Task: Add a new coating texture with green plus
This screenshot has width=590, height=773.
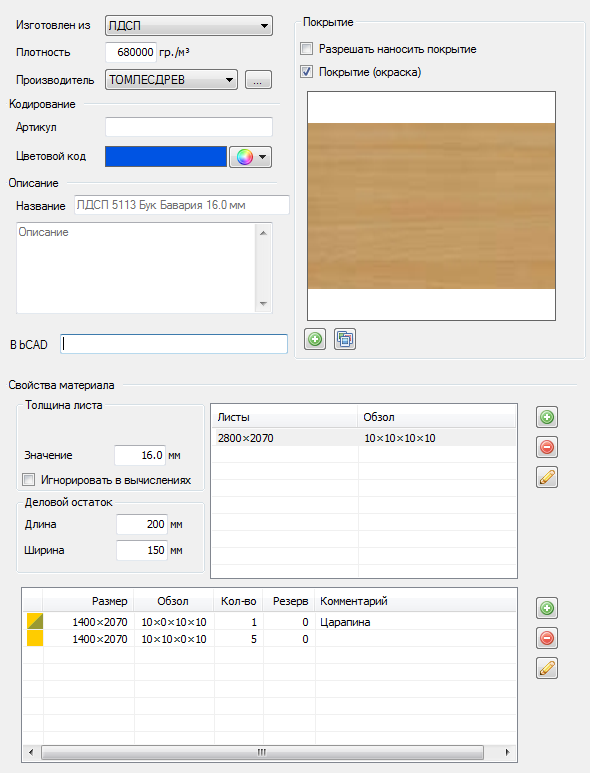Action: 314,339
